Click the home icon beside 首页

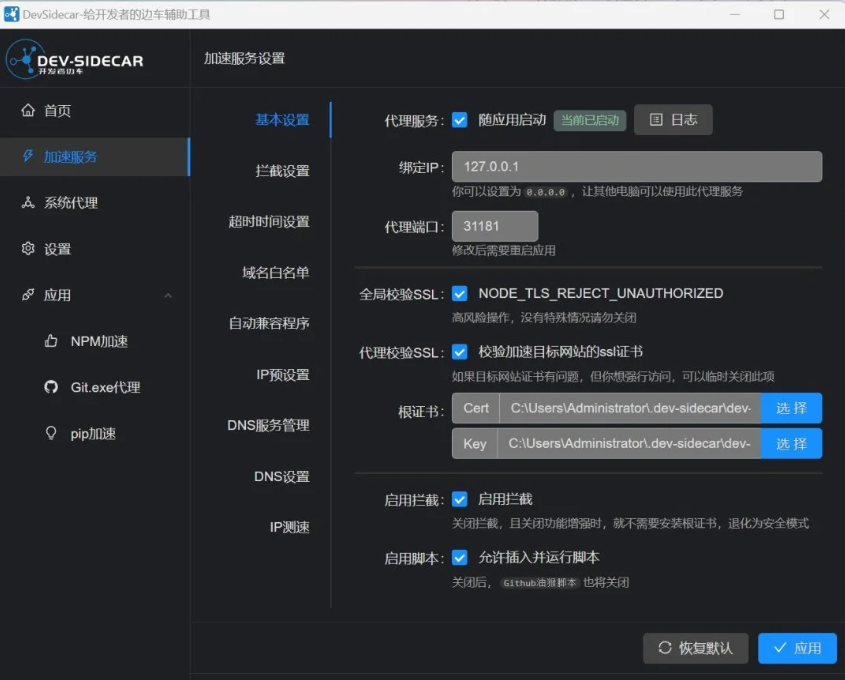[x=28, y=110]
